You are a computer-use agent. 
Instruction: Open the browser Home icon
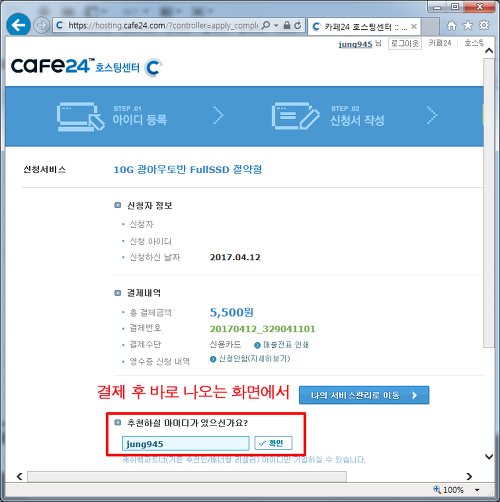coord(451,25)
